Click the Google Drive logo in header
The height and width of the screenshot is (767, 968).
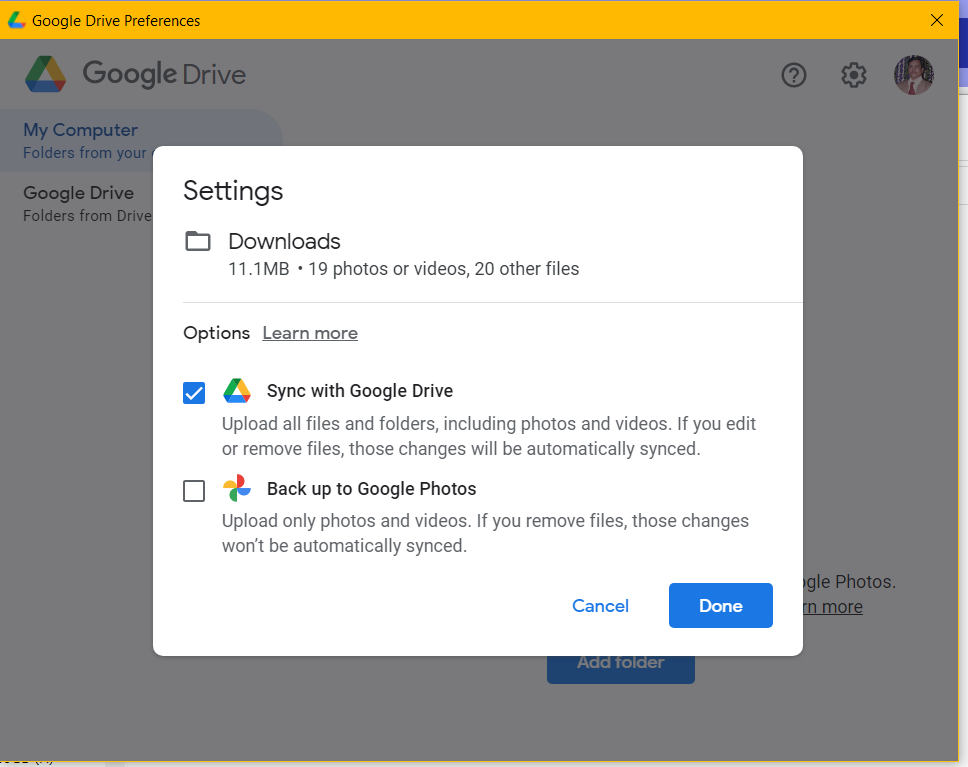(136, 74)
